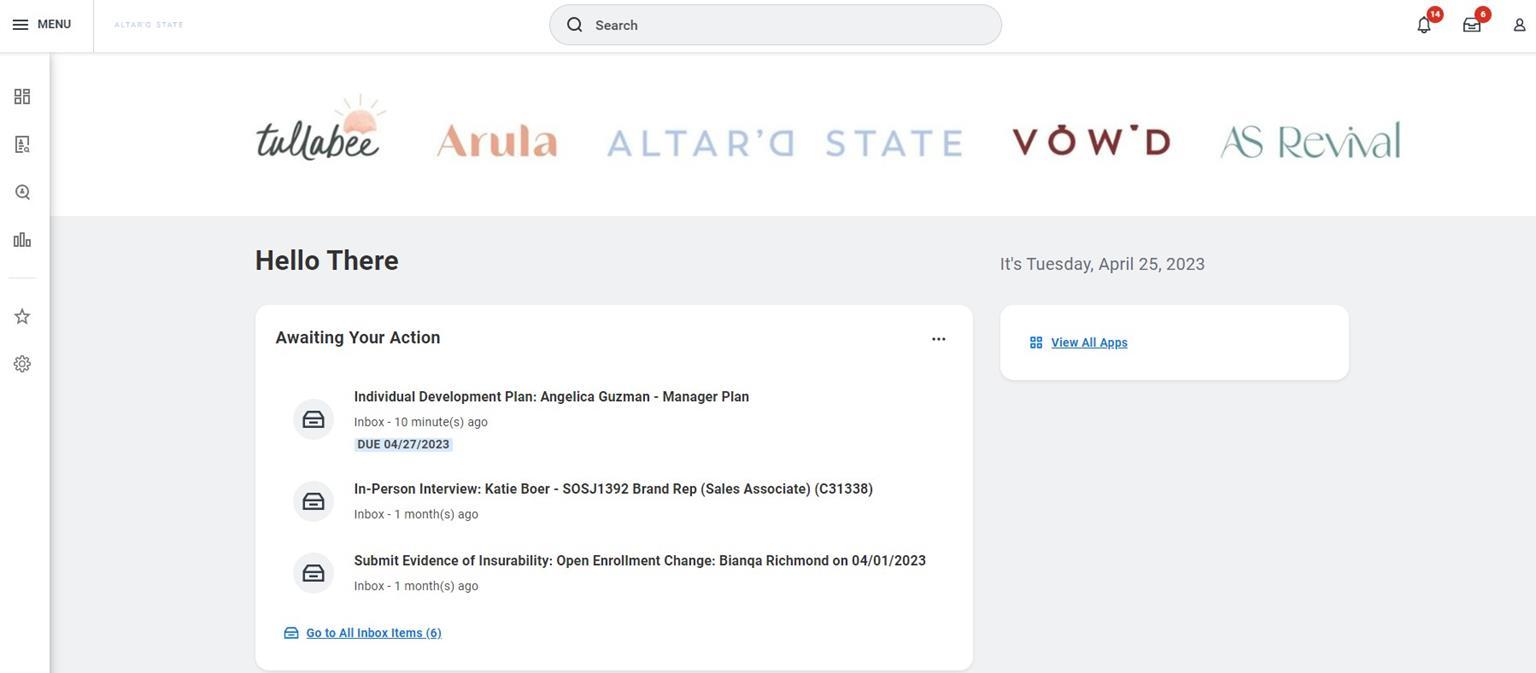
Task: Open In-Person Interview Katie Boer item
Action: (613, 489)
